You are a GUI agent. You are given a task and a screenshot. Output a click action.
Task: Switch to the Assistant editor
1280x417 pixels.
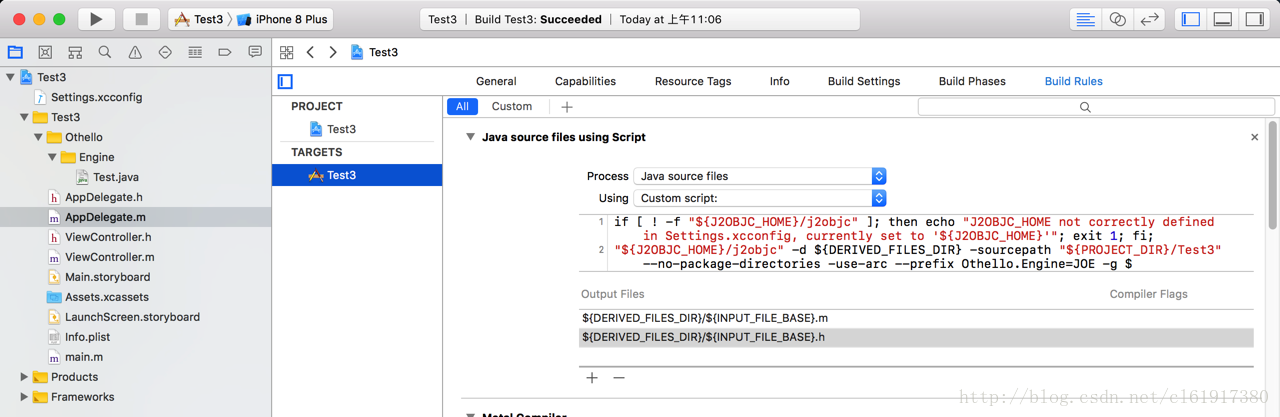[1118, 19]
